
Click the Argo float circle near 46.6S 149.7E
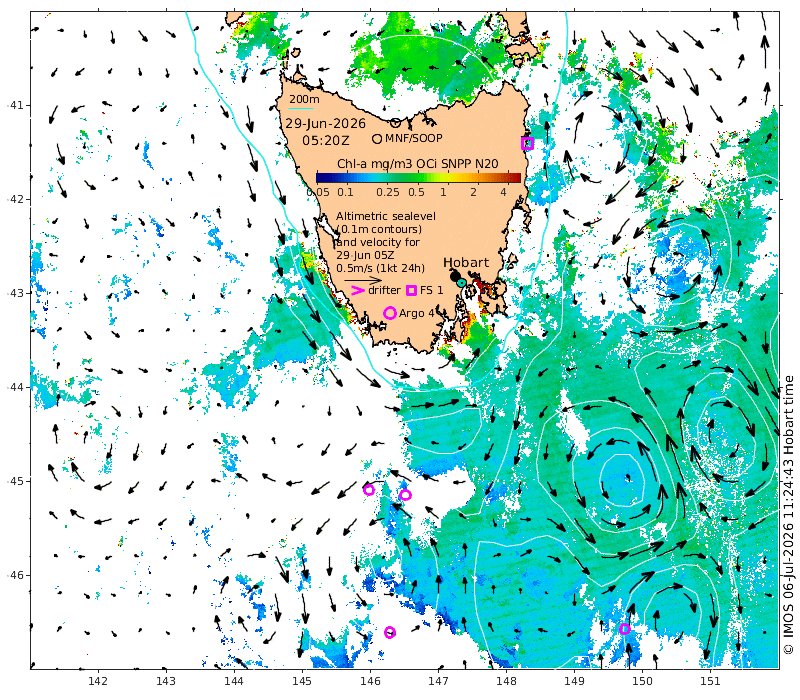[624, 629]
